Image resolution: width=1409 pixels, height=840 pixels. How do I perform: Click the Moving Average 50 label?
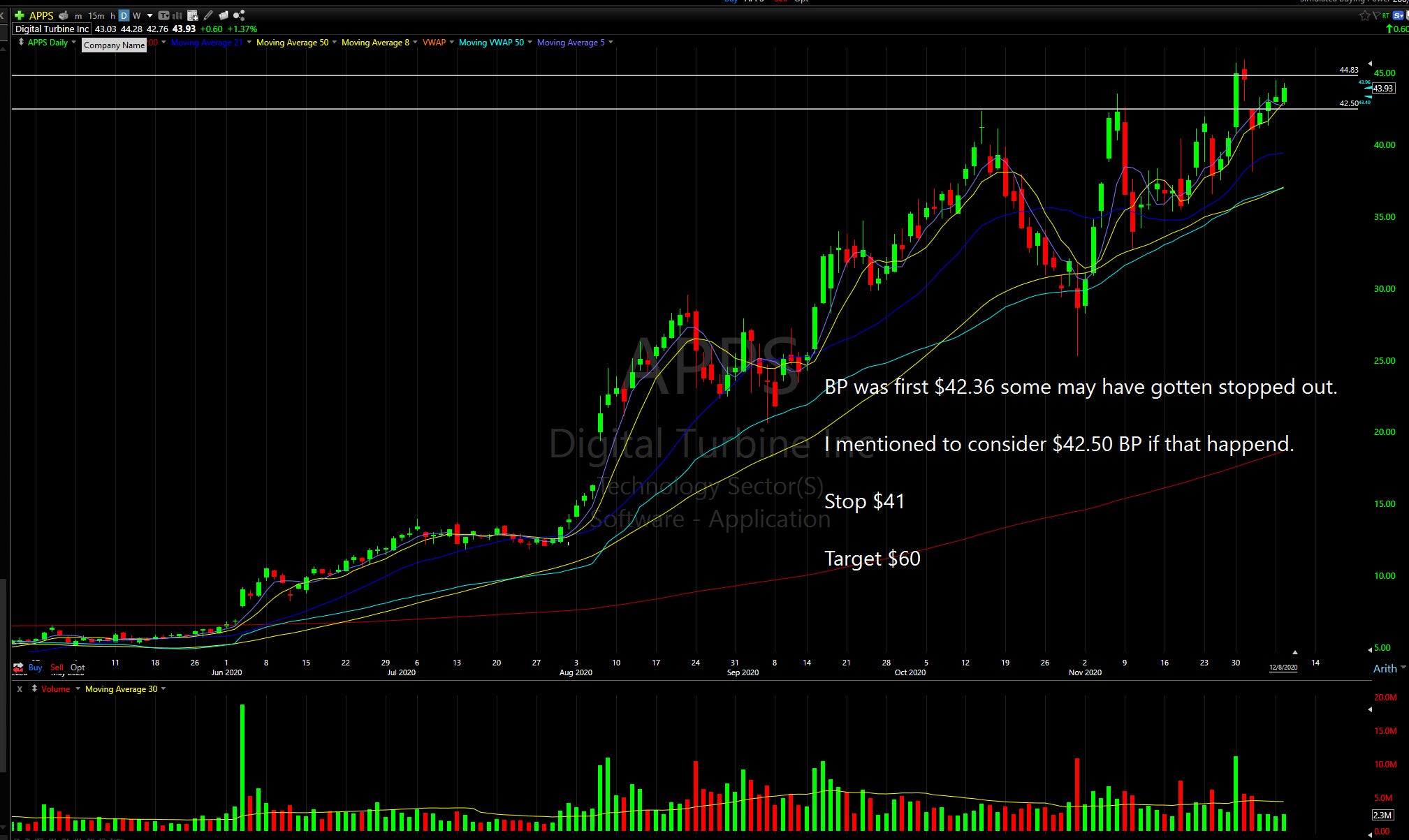click(x=292, y=43)
